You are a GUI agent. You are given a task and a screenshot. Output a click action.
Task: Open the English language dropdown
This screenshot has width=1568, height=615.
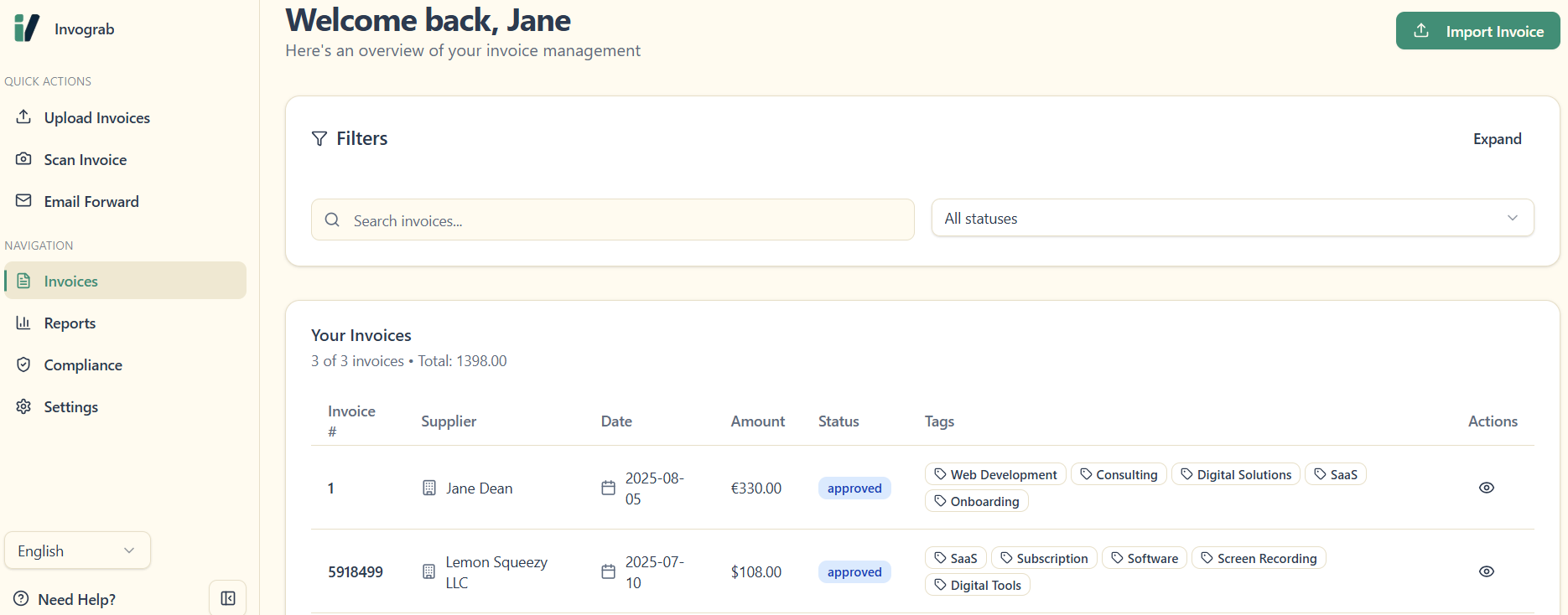77,550
